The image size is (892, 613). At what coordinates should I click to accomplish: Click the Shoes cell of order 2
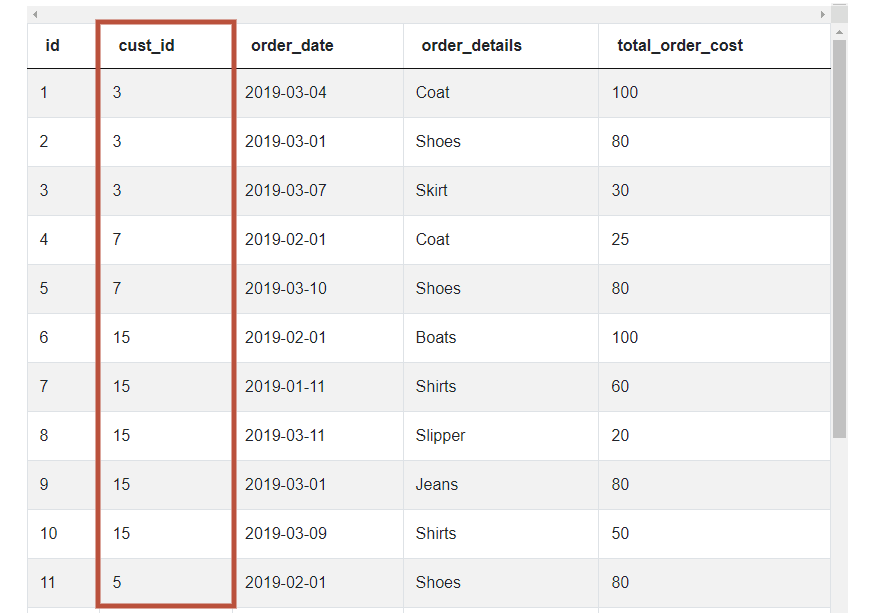438,141
